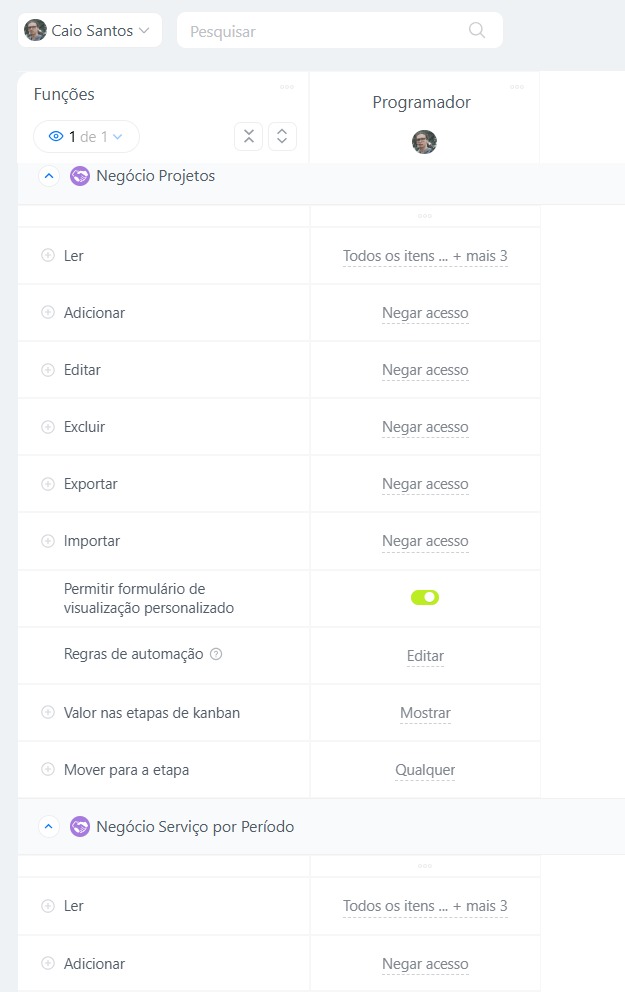Open the Programador column options menu
The height and width of the screenshot is (992, 625).
click(517, 87)
